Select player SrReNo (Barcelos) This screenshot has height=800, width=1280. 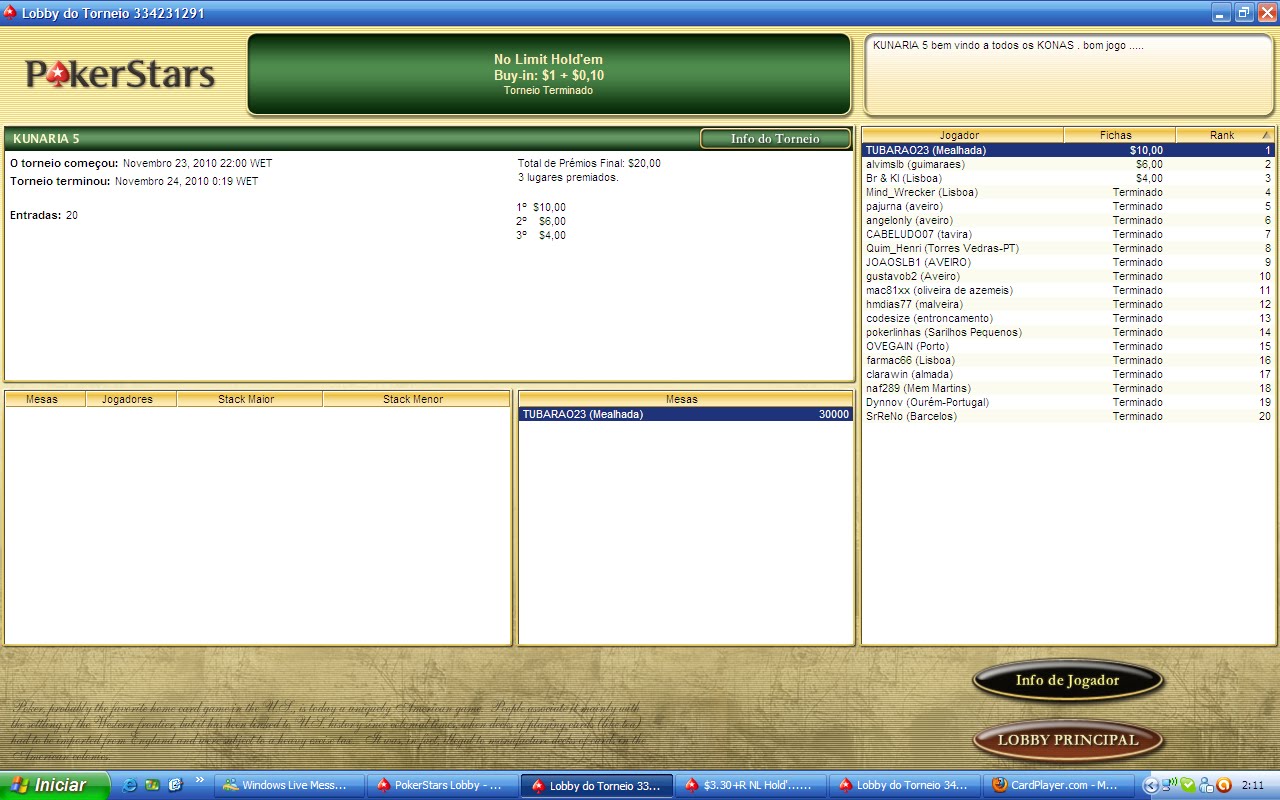click(1068, 416)
